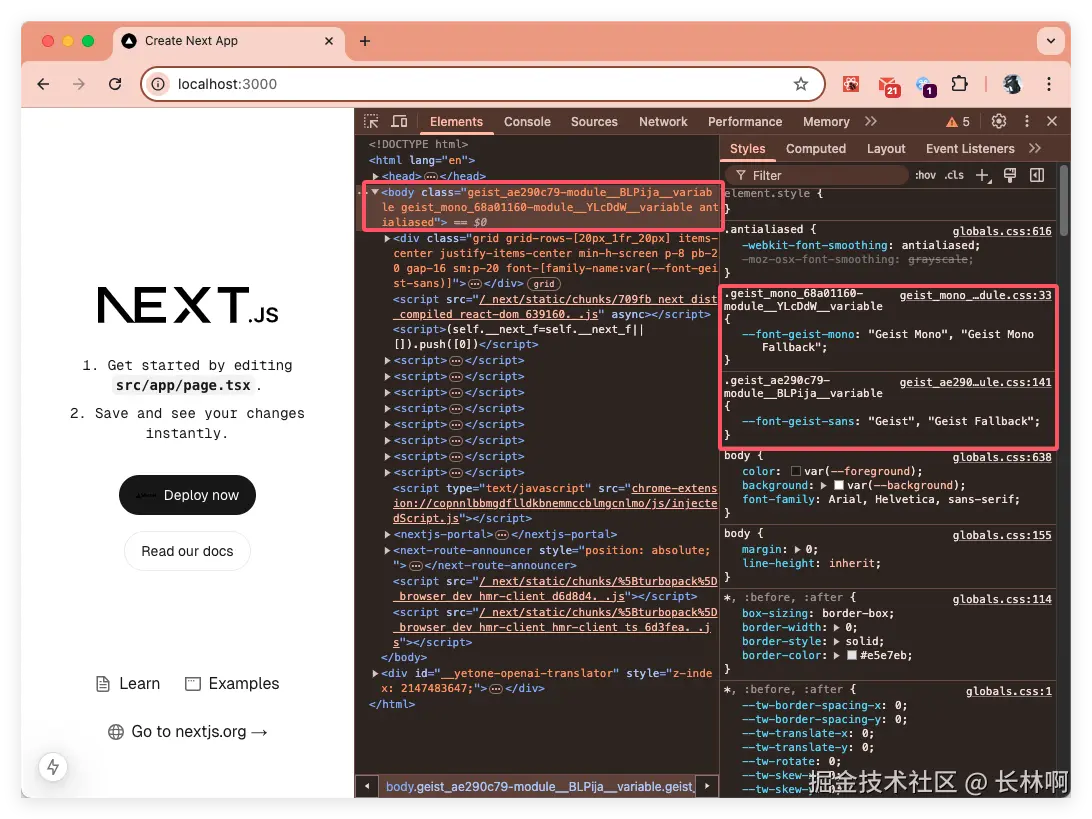View site information icon in address bar

(159, 84)
